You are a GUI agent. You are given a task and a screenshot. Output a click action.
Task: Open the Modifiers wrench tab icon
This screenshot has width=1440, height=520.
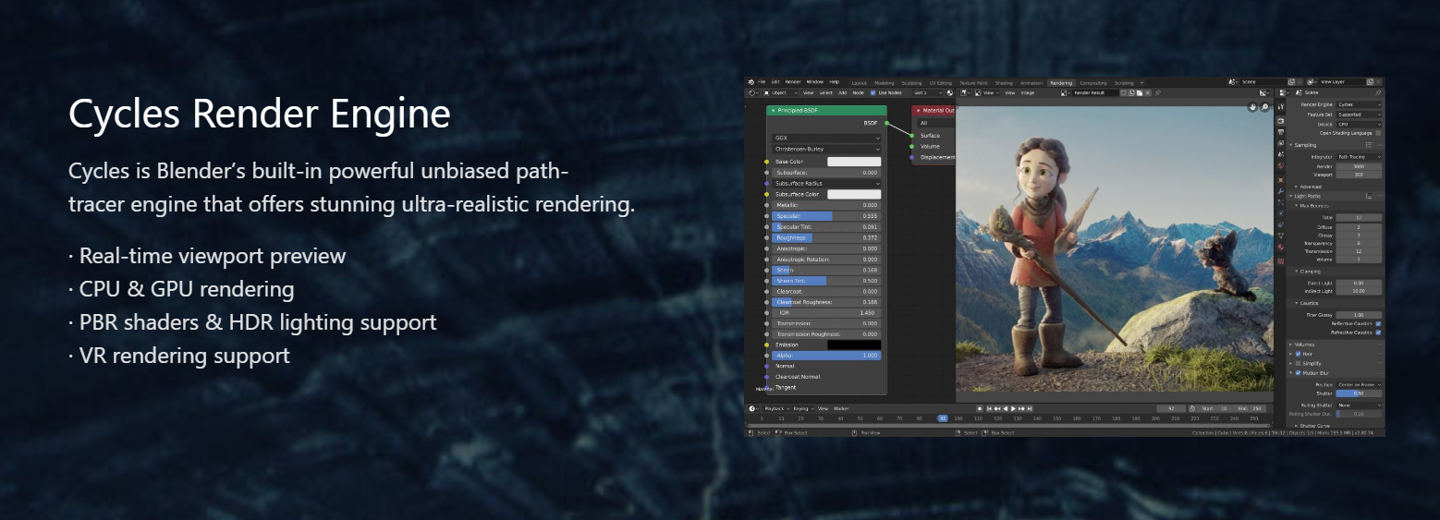(x=1281, y=191)
